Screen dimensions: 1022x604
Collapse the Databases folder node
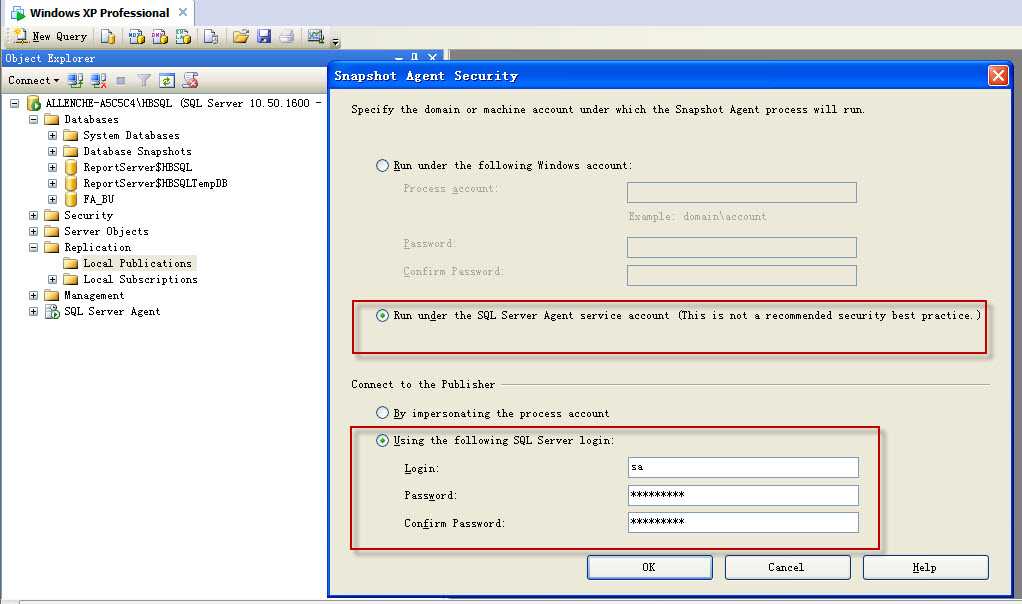pyautogui.click(x=33, y=120)
